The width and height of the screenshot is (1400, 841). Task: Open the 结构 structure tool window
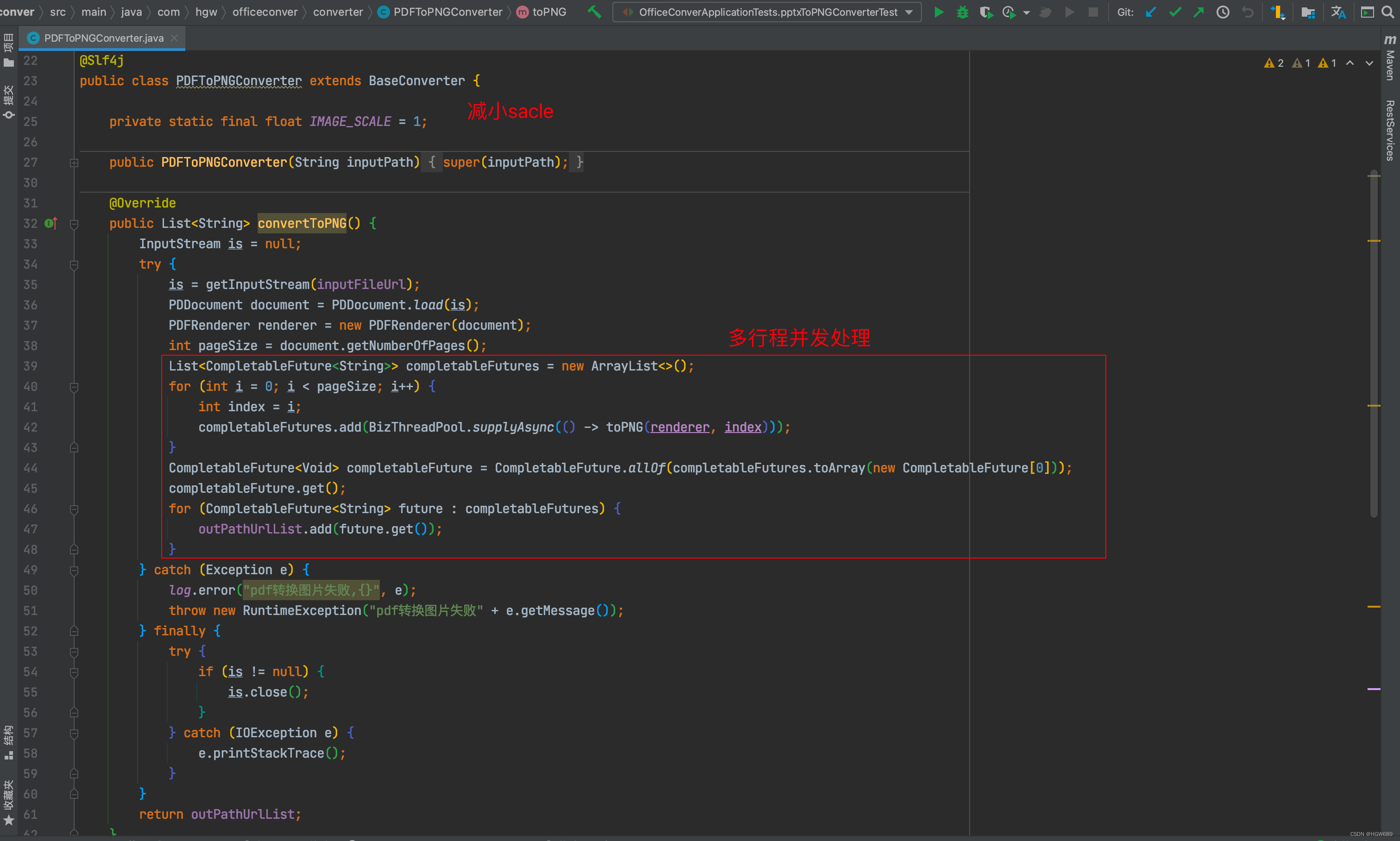coord(8,742)
